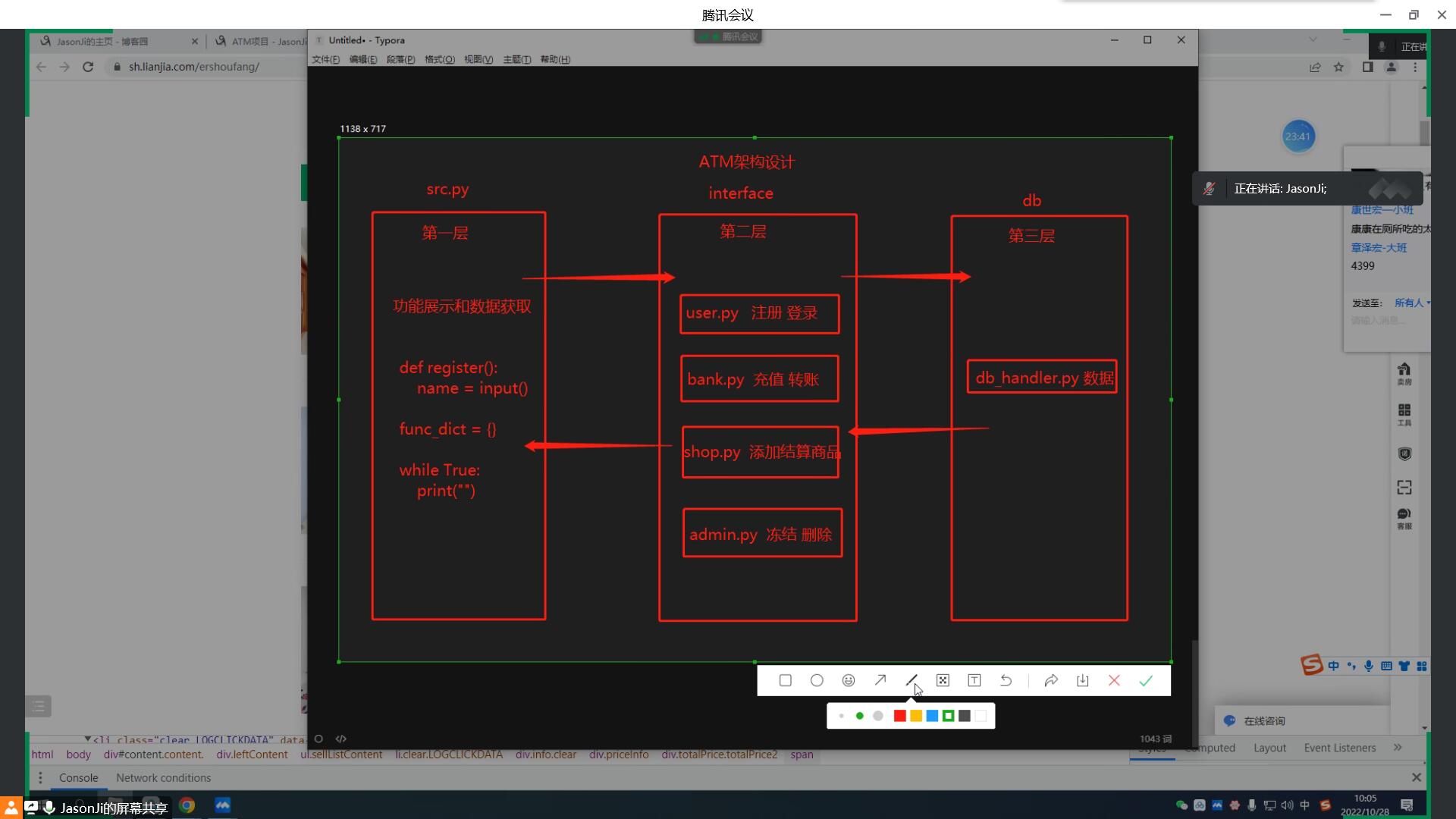Go forward in the Chrome browser
The height and width of the screenshot is (819, 1456).
[x=64, y=67]
